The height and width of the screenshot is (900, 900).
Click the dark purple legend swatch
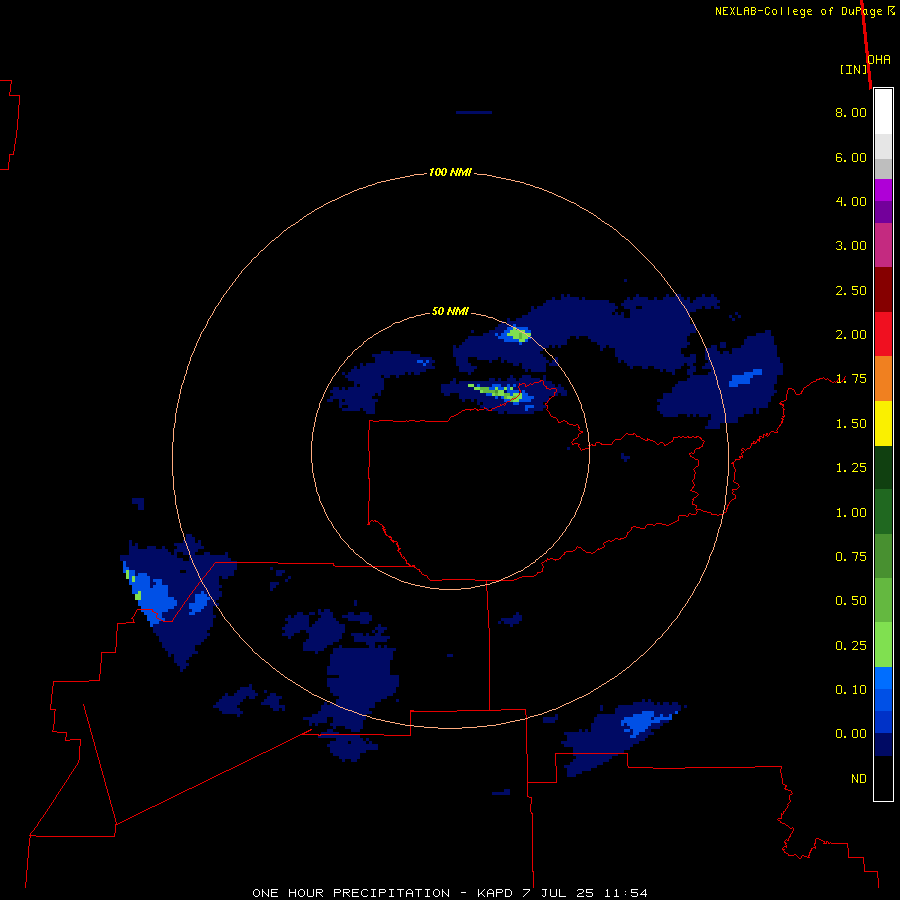883,212
